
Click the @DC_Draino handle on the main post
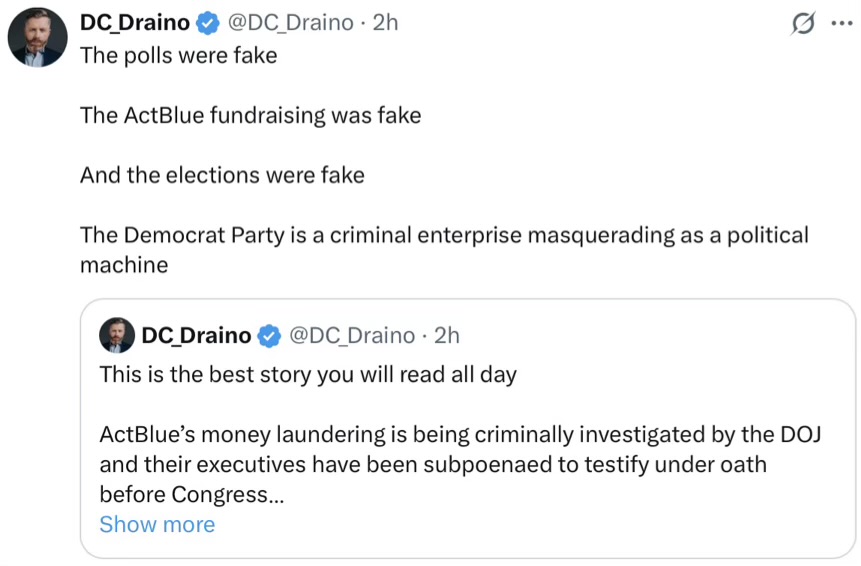290,23
